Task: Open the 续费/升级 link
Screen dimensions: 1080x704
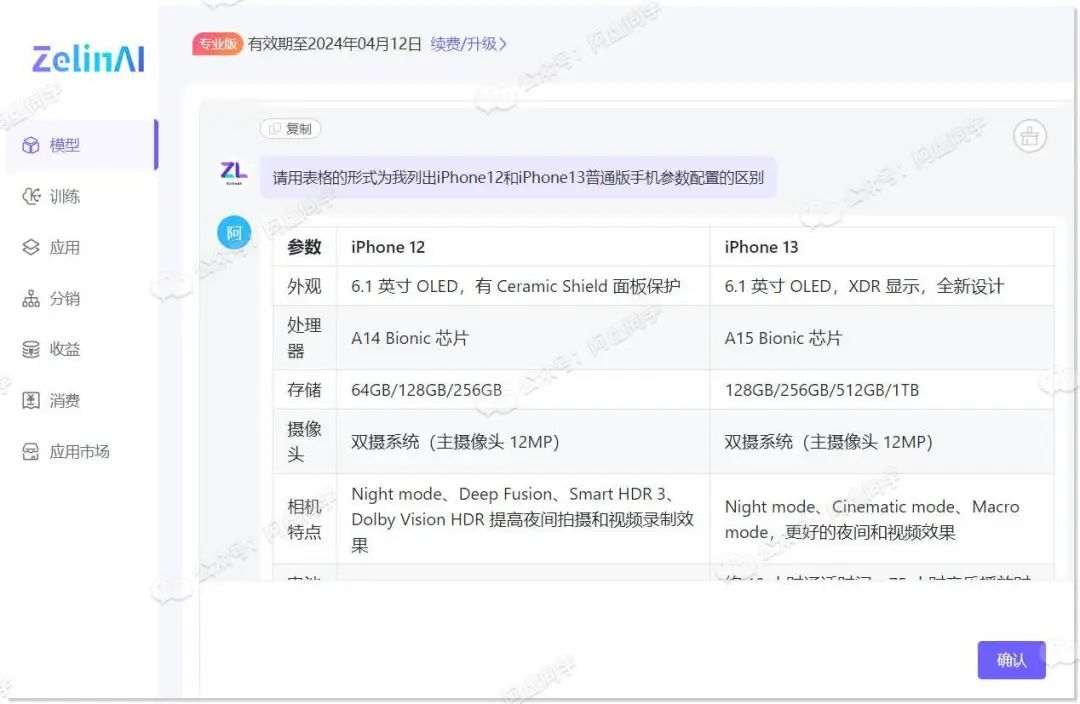Action: tap(469, 44)
